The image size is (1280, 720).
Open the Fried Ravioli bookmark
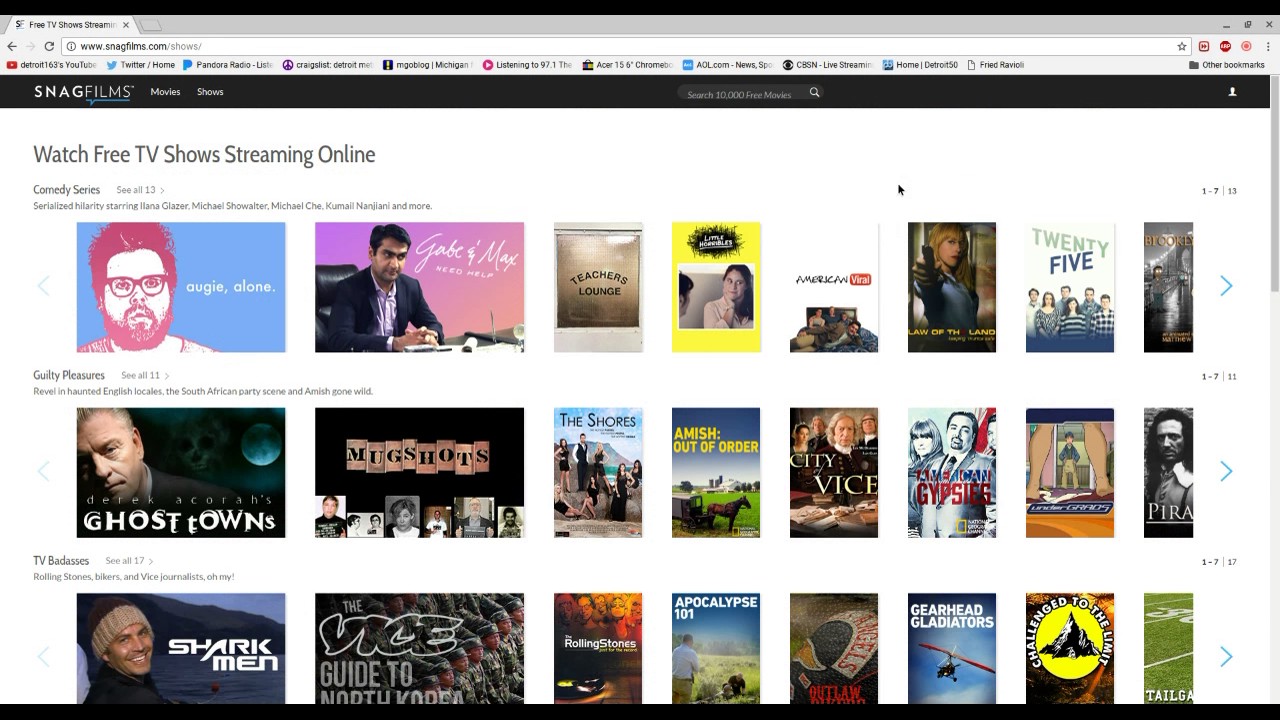[x=996, y=65]
